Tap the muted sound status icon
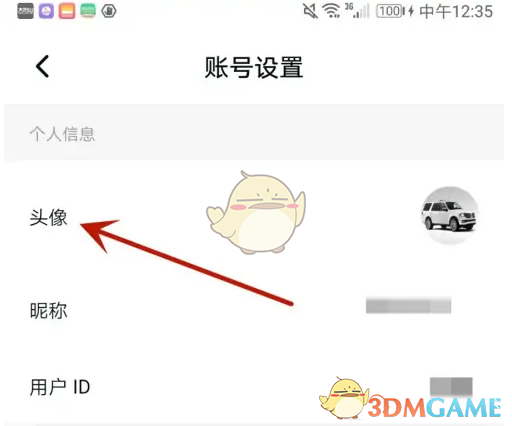This screenshot has width=512, height=426. coord(310,11)
